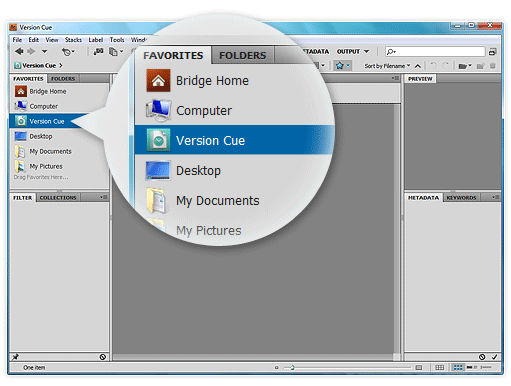Select the KEYWORDS tab

461,198
